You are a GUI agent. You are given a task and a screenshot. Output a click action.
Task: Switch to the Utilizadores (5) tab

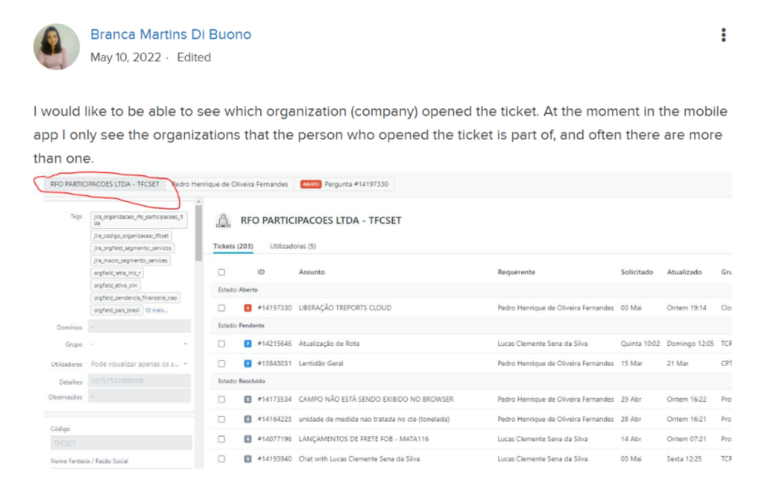[293, 246]
